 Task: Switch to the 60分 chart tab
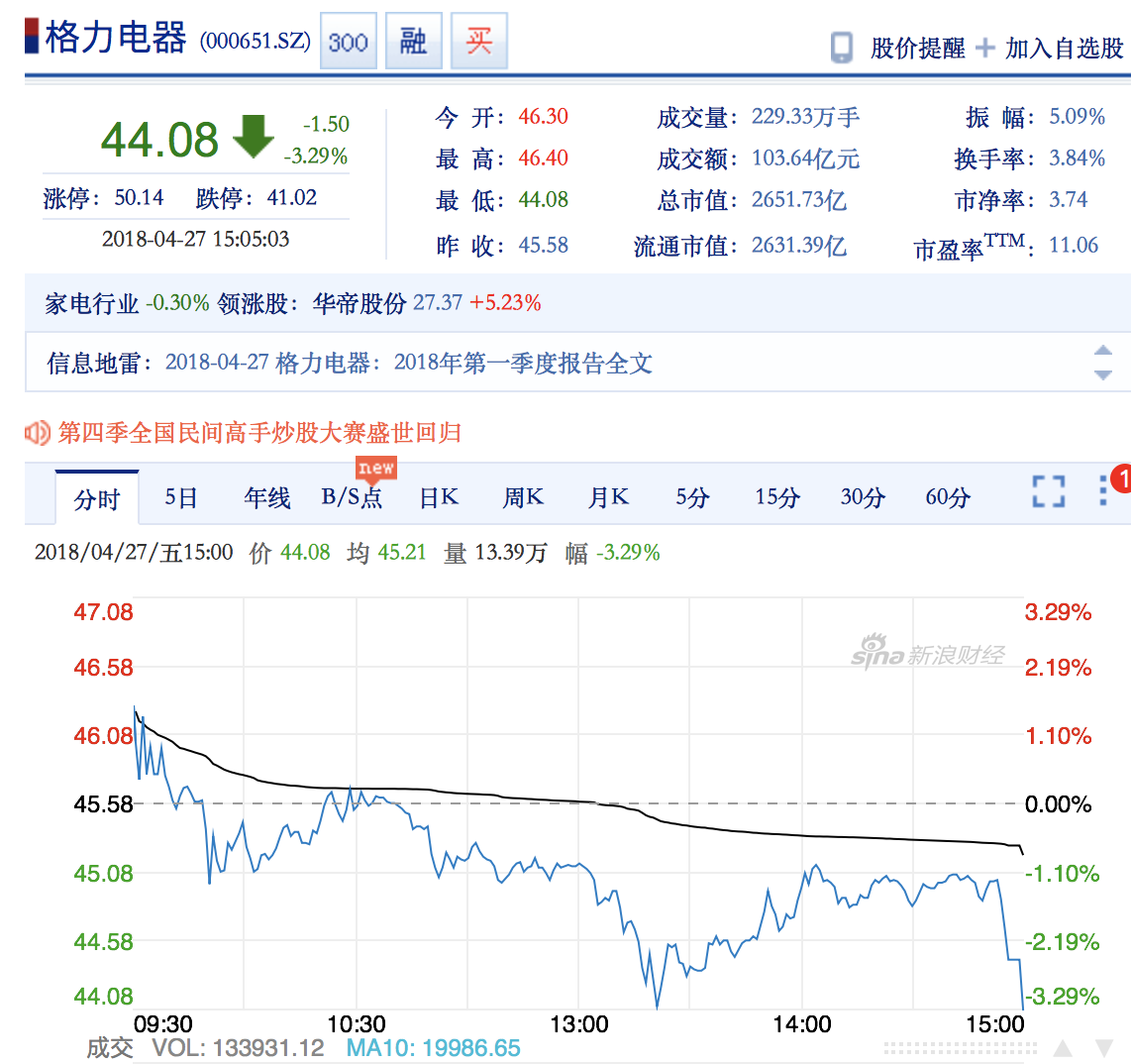click(948, 497)
